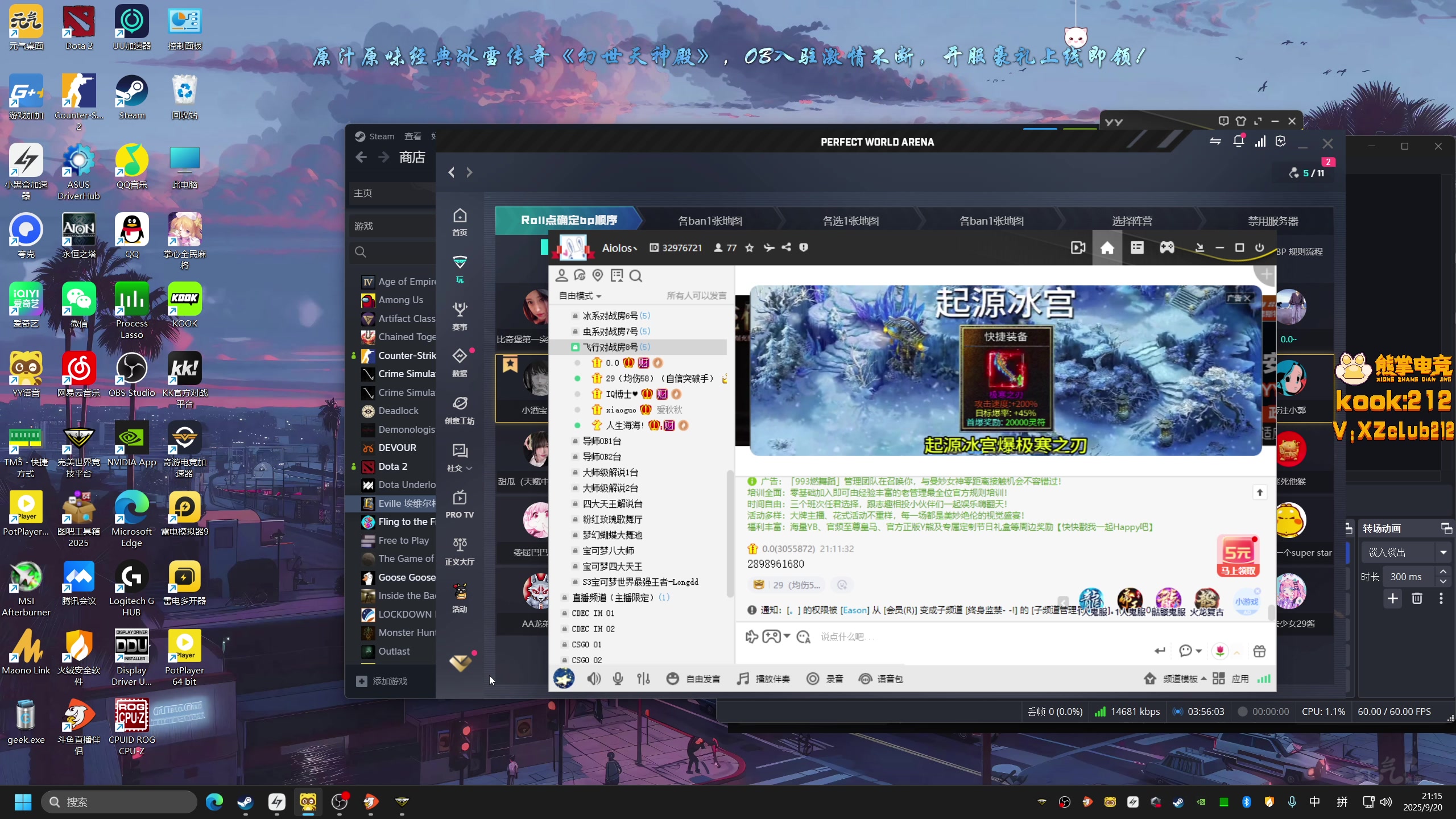Open the 自由模式 mode dropdown

580,296
